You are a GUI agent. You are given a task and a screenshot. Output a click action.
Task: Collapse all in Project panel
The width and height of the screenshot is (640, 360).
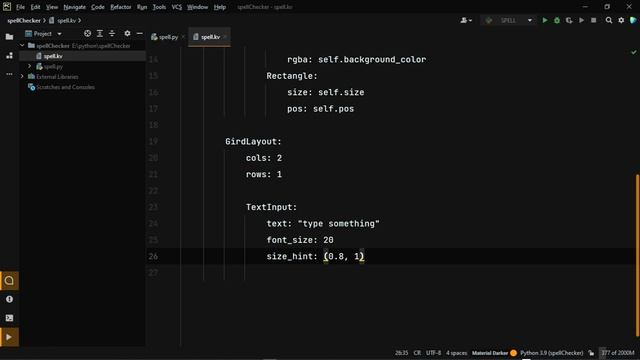112,33
